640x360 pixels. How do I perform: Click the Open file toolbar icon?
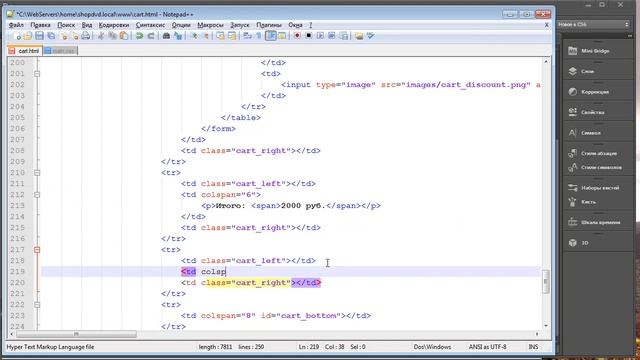[28, 36]
